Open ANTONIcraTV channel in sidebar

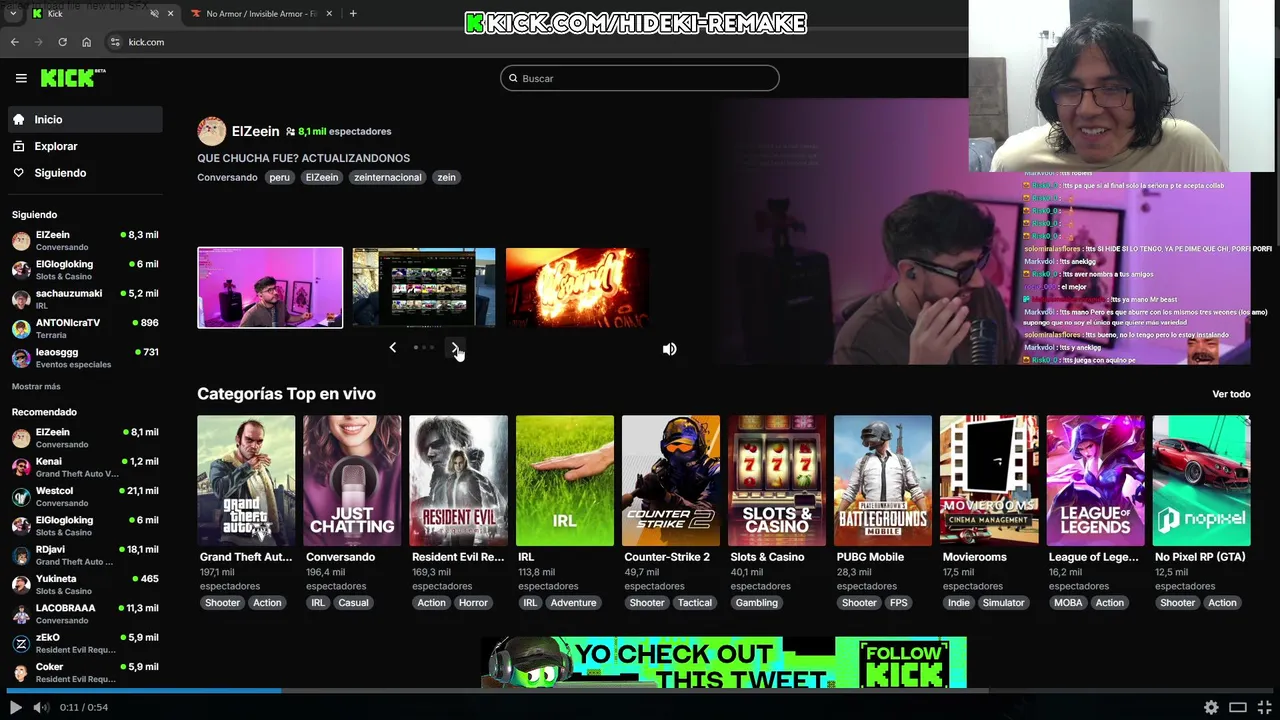pyautogui.click(x=85, y=328)
